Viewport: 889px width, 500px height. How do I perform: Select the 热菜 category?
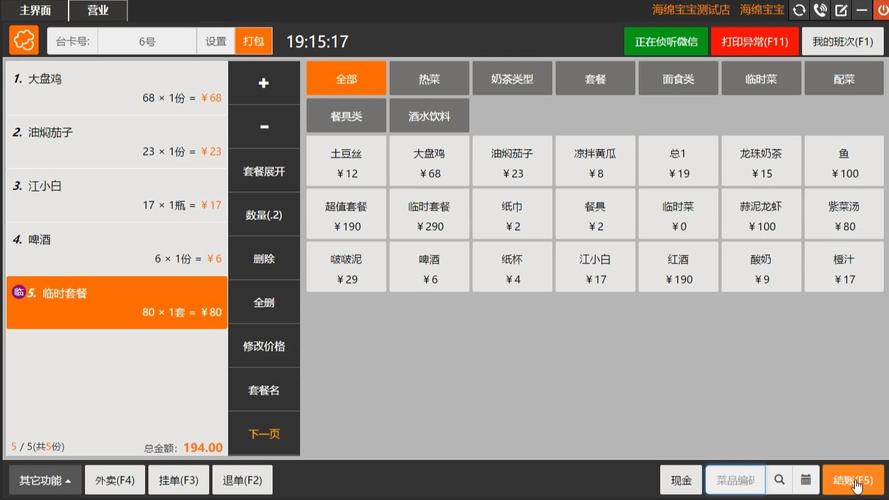click(x=429, y=79)
